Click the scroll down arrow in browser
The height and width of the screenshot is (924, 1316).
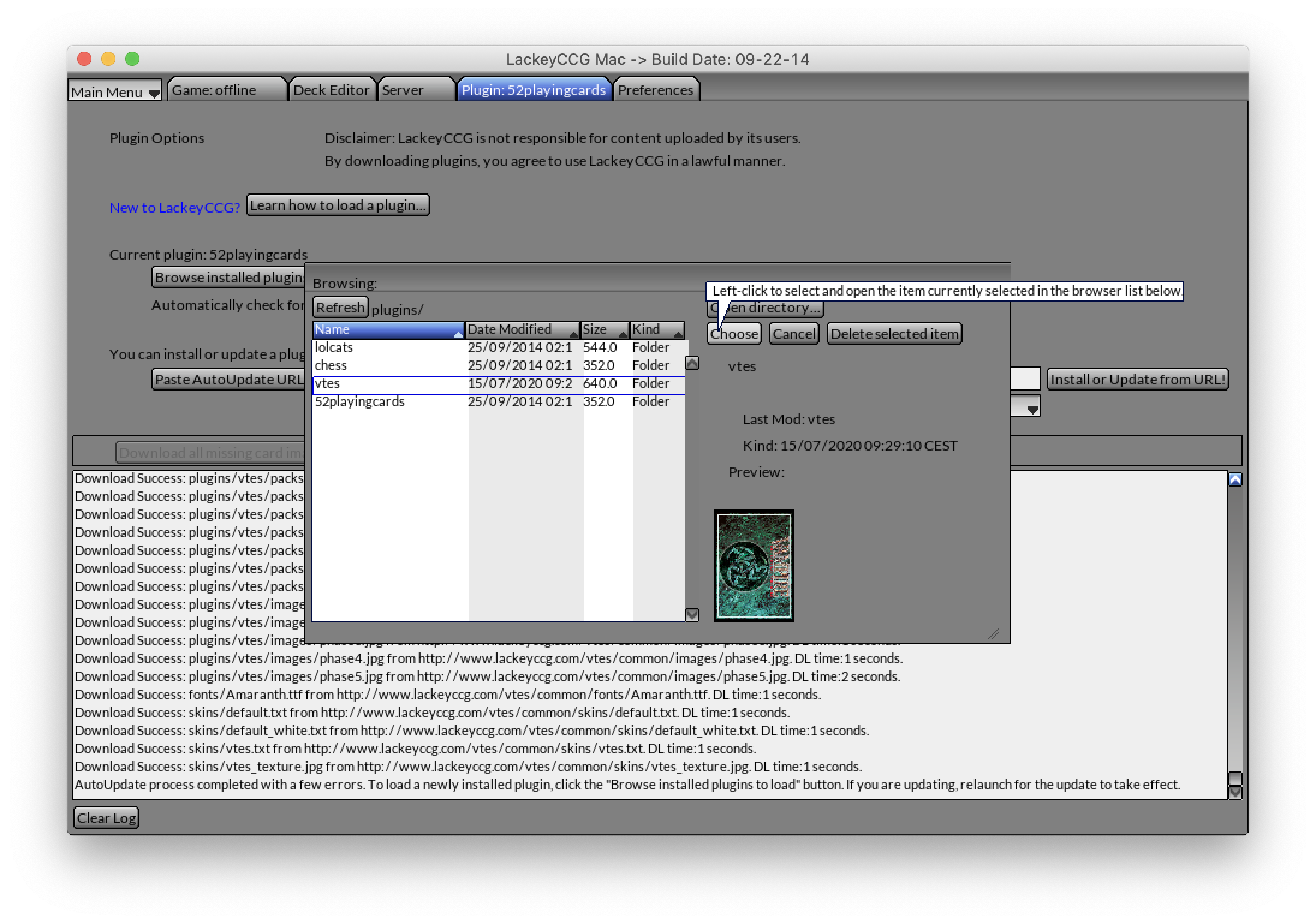pos(693,614)
